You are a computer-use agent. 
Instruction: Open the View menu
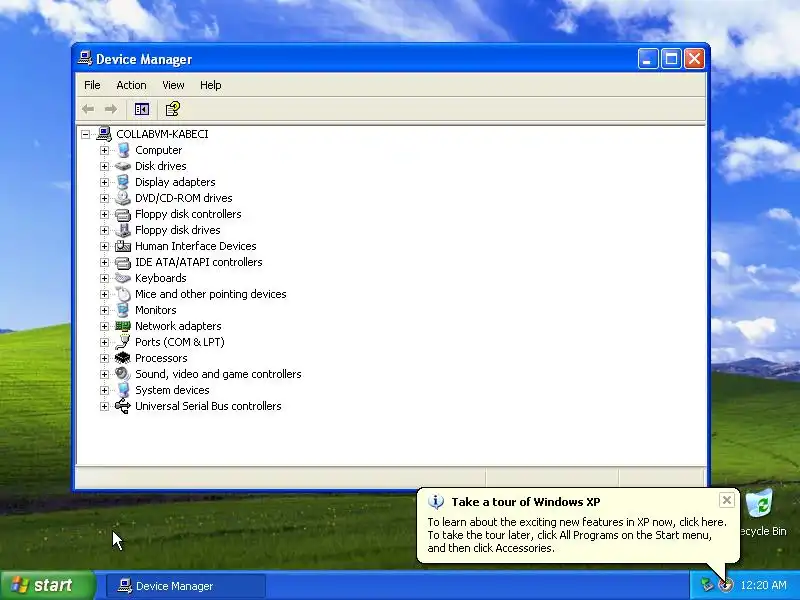point(173,85)
